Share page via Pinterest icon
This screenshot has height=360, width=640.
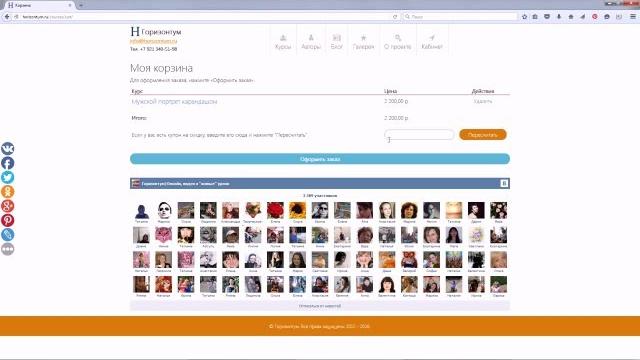[7, 220]
